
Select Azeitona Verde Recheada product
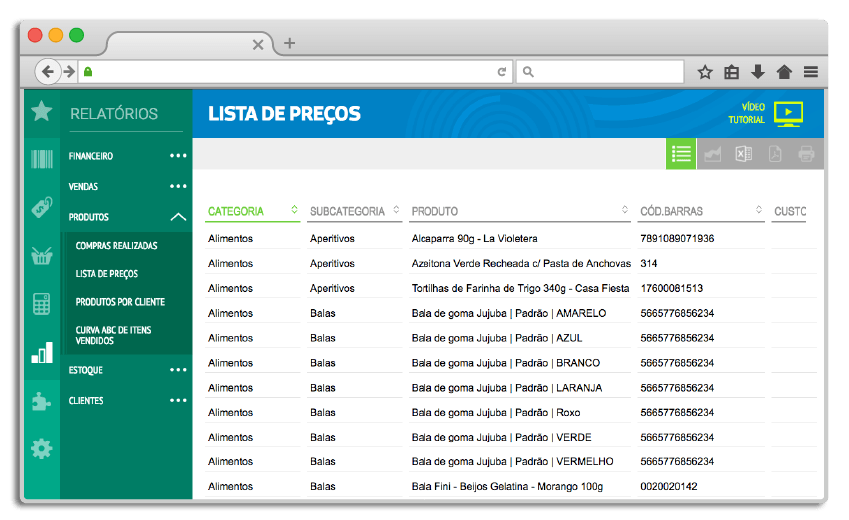pyautogui.click(x=521, y=263)
